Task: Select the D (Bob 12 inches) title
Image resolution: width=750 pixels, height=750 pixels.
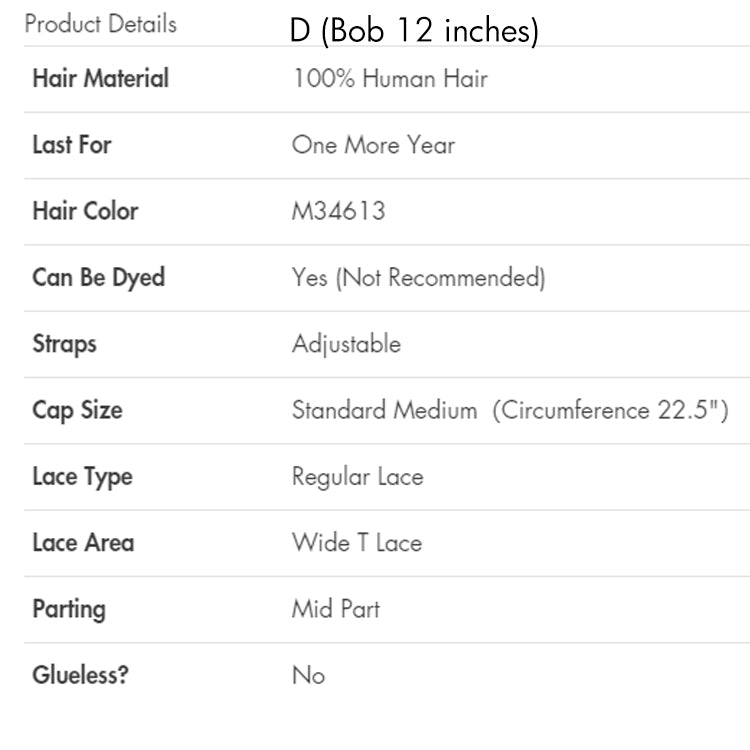Action: (x=414, y=31)
